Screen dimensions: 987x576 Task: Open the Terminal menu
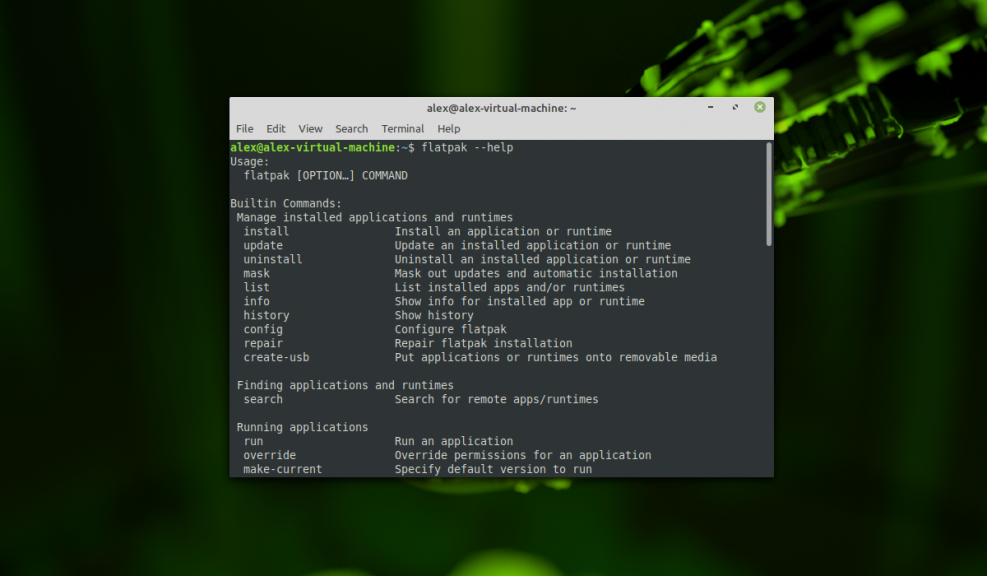pos(402,128)
